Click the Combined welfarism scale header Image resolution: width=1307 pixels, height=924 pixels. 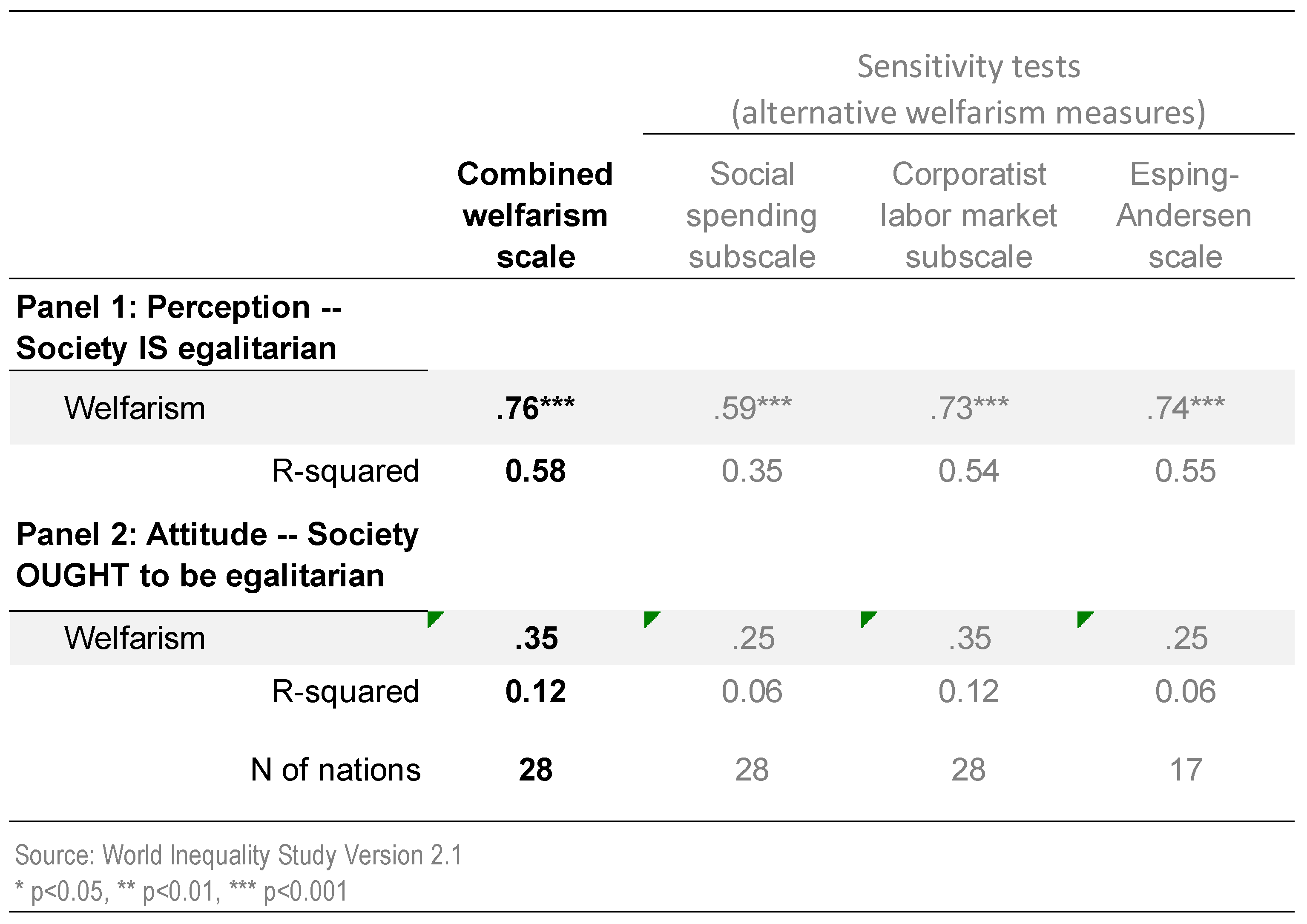(535, 215)
